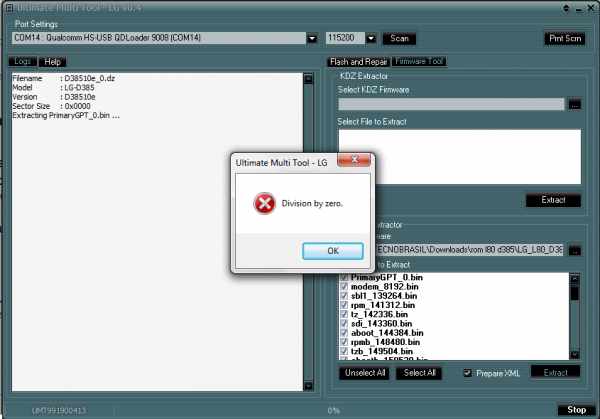This screenshot has height=419, width=600.
Task: Toggle the Prepare XML checkbox
Action: point(467,373)
